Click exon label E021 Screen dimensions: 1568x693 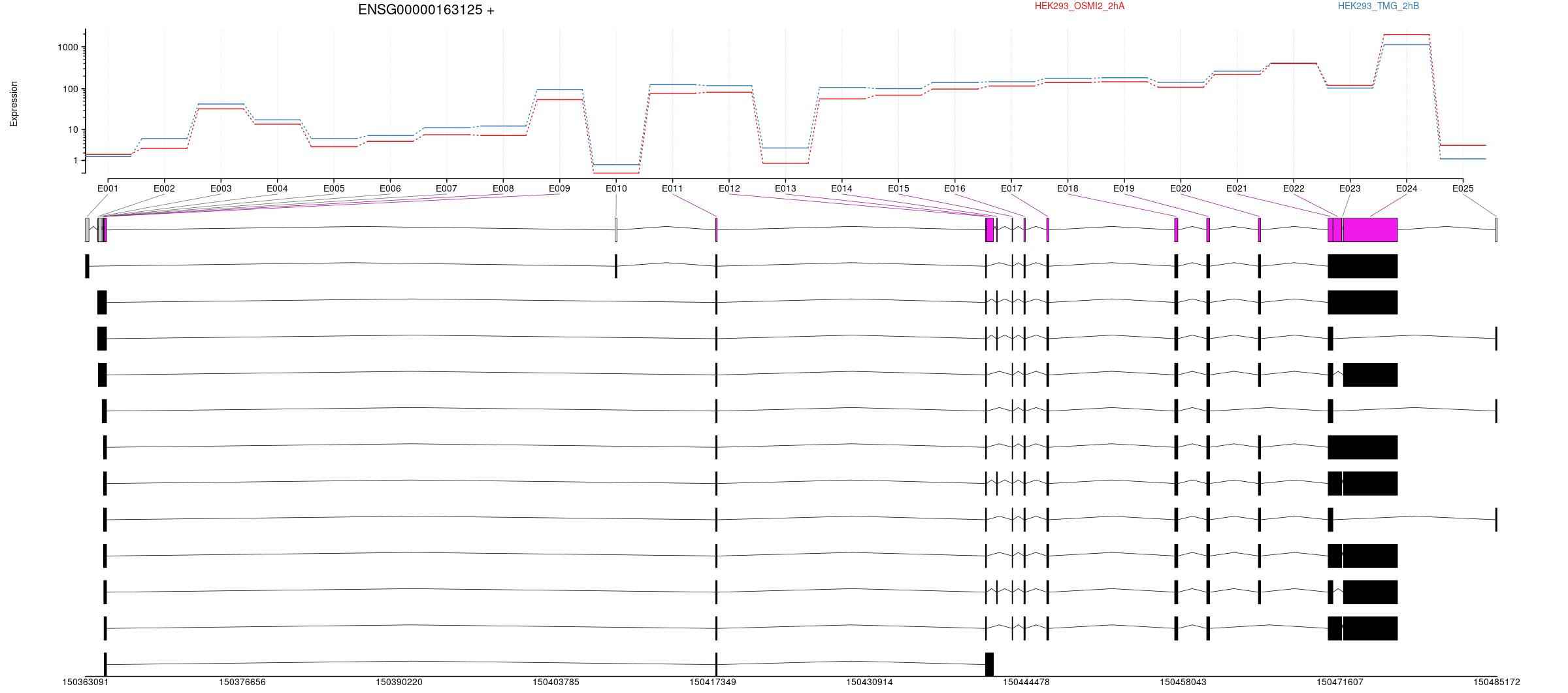tap(1237, 188)
